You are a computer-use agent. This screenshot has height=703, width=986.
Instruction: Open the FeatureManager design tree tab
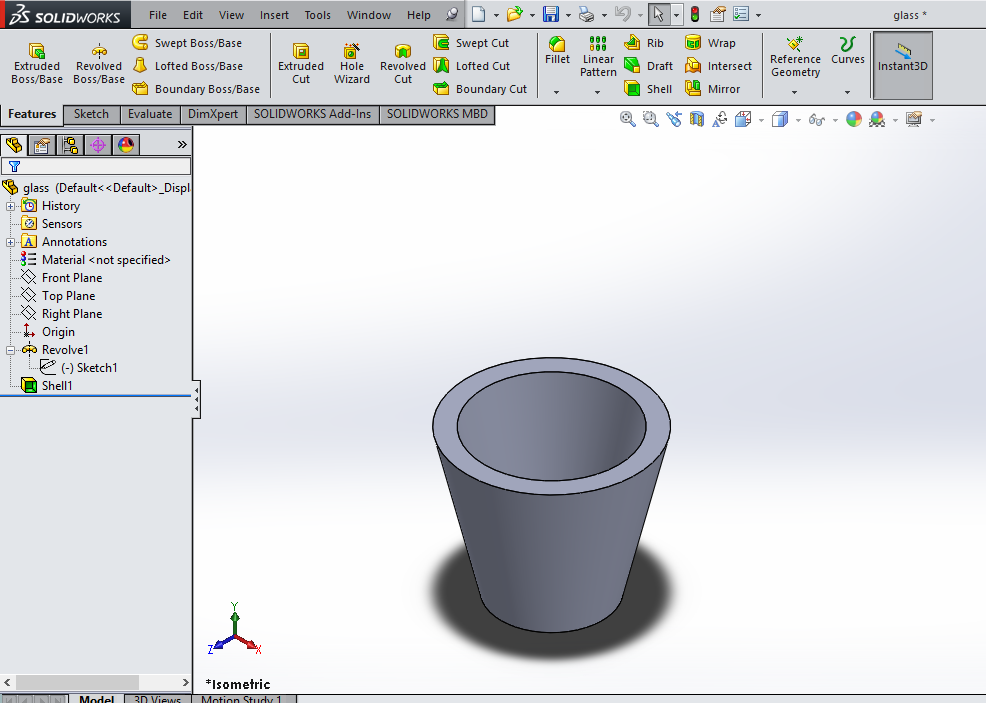pos(14,145)
